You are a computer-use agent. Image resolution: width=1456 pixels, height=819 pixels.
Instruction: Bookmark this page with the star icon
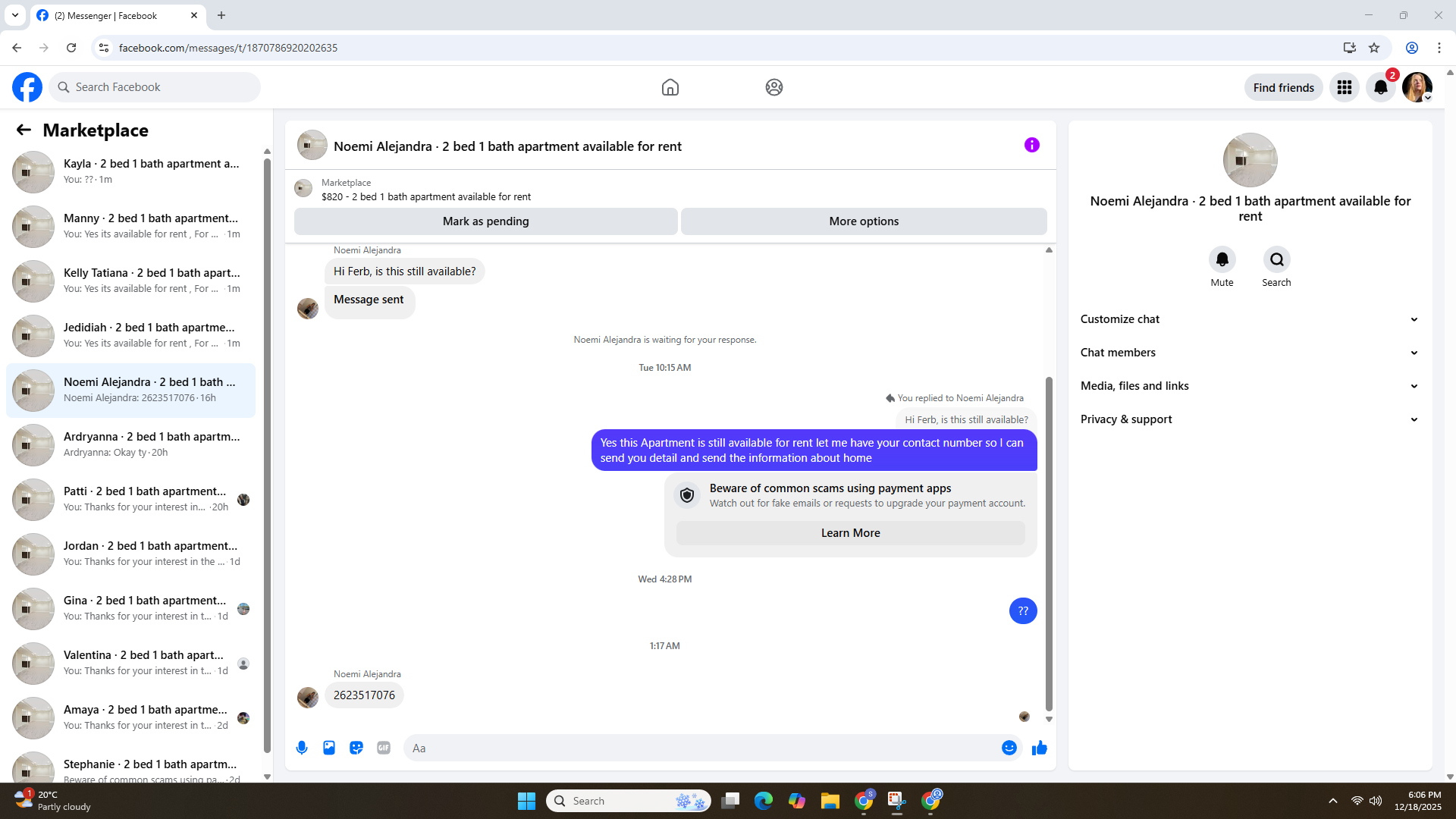(1374, 48)
